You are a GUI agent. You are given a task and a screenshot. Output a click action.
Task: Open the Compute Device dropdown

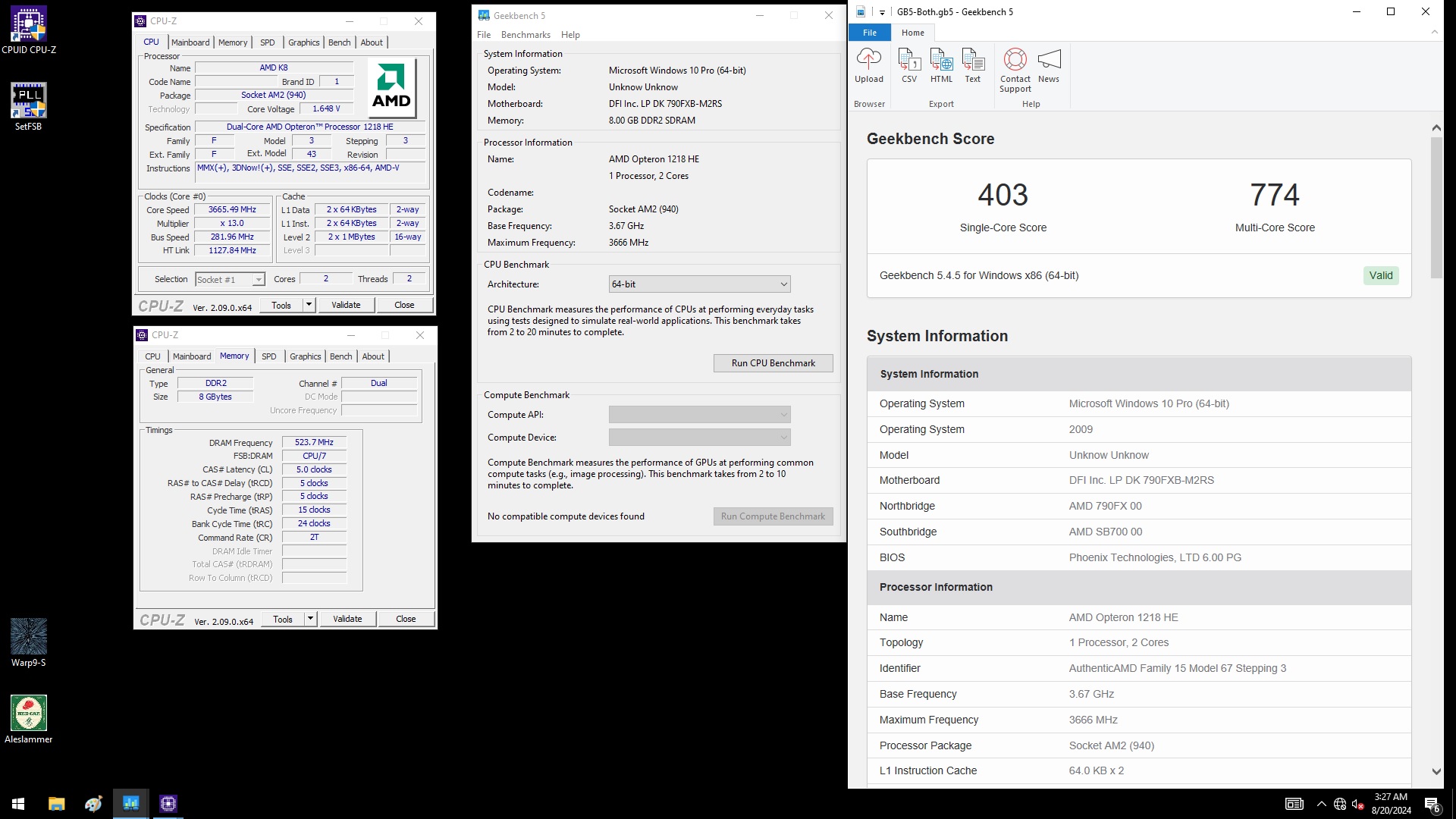699,437
